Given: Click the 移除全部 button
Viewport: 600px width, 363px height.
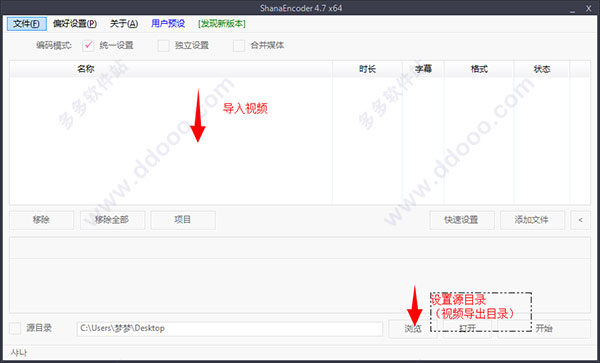Looking at the screenshot, I should [x=112, y=220].
